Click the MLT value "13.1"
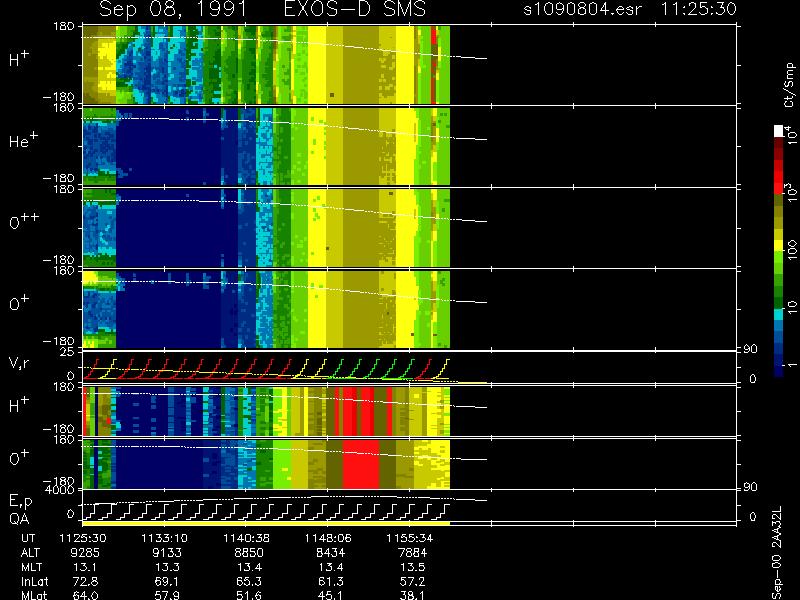Viewport: 800px width, 600px height. coord(85,567)
